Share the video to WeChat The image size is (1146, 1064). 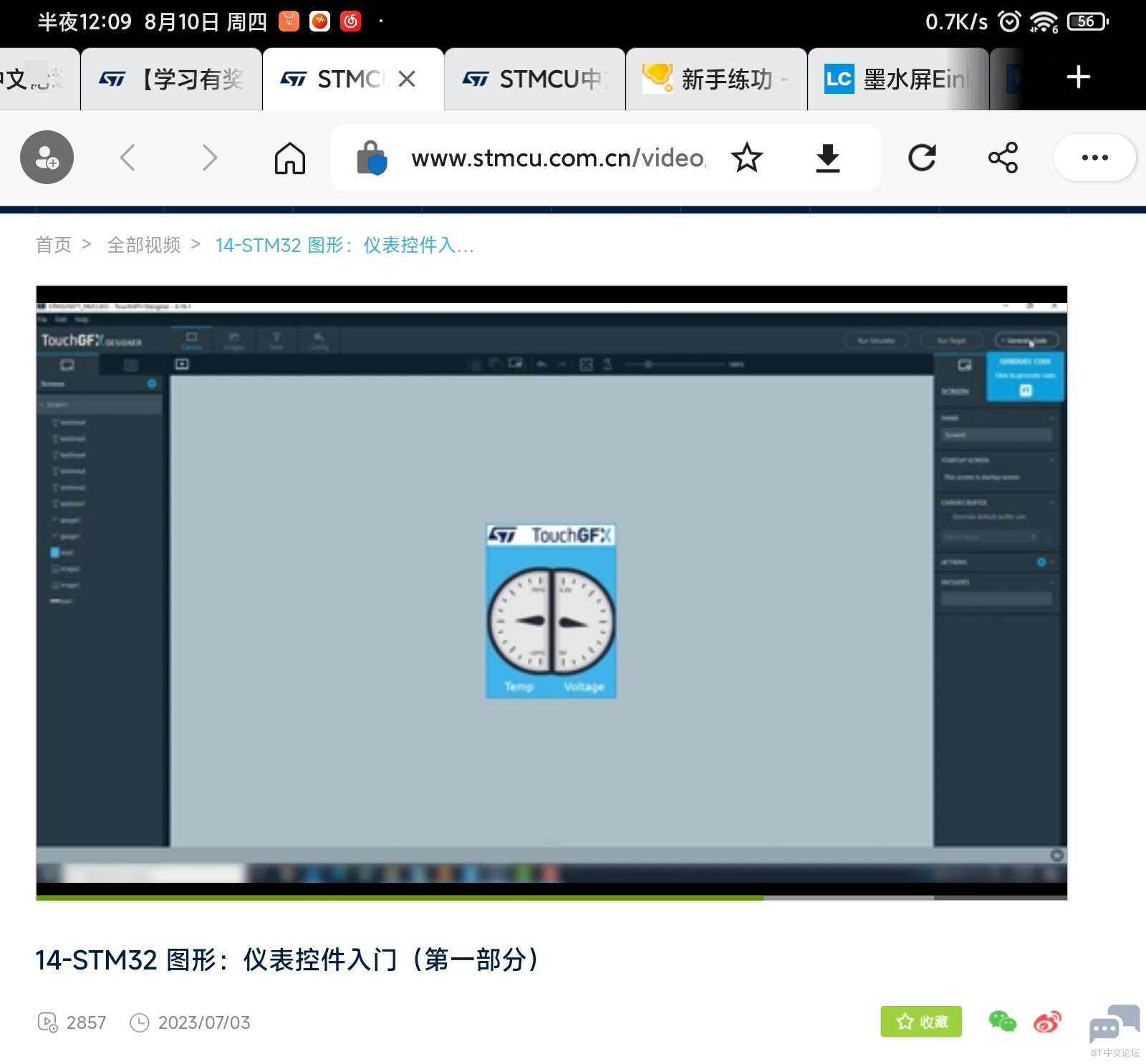pyautogui.click(x=1002, y=1021)
